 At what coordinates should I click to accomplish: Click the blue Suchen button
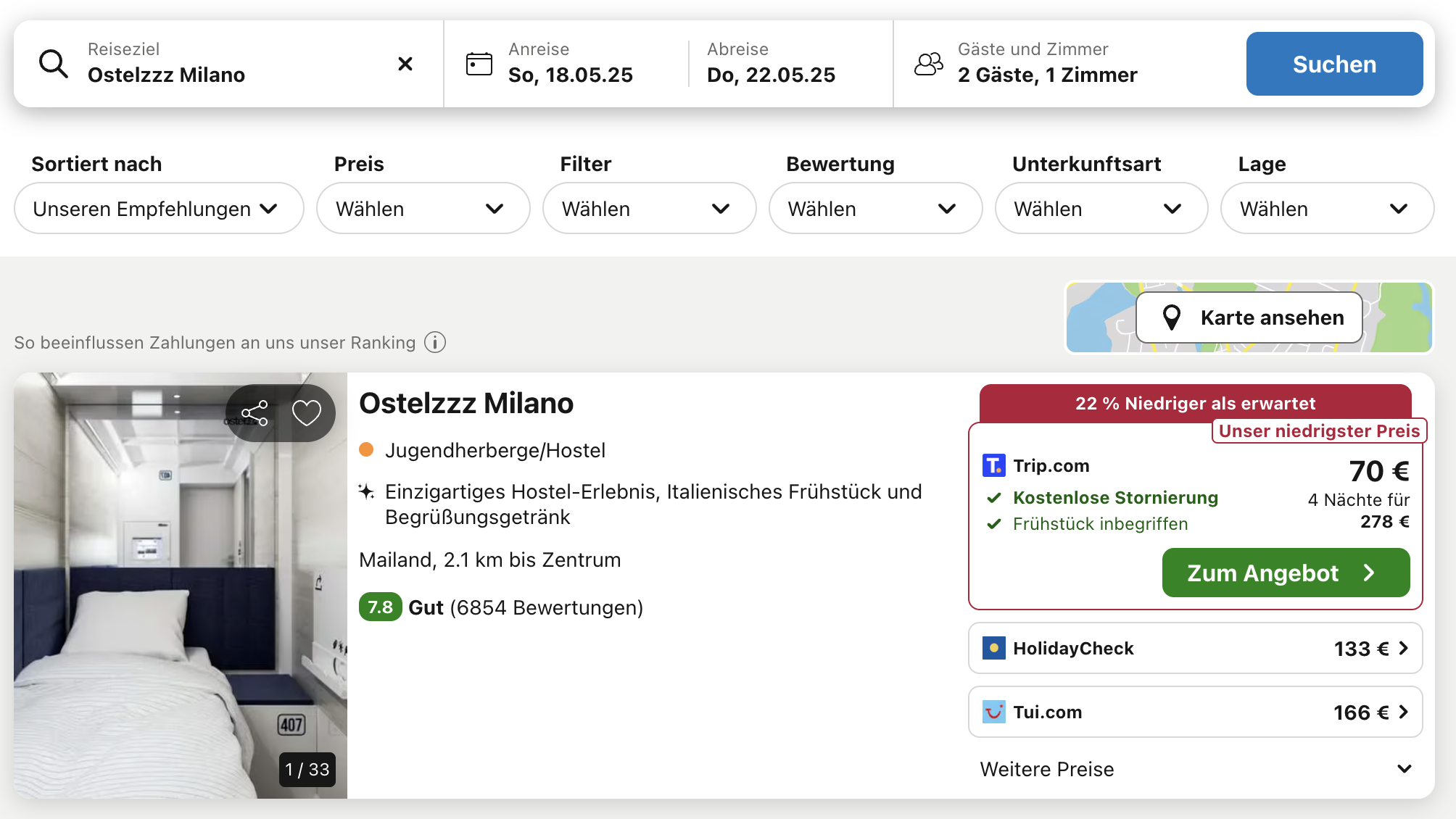pyautogui.click(x=1334, y=64)
